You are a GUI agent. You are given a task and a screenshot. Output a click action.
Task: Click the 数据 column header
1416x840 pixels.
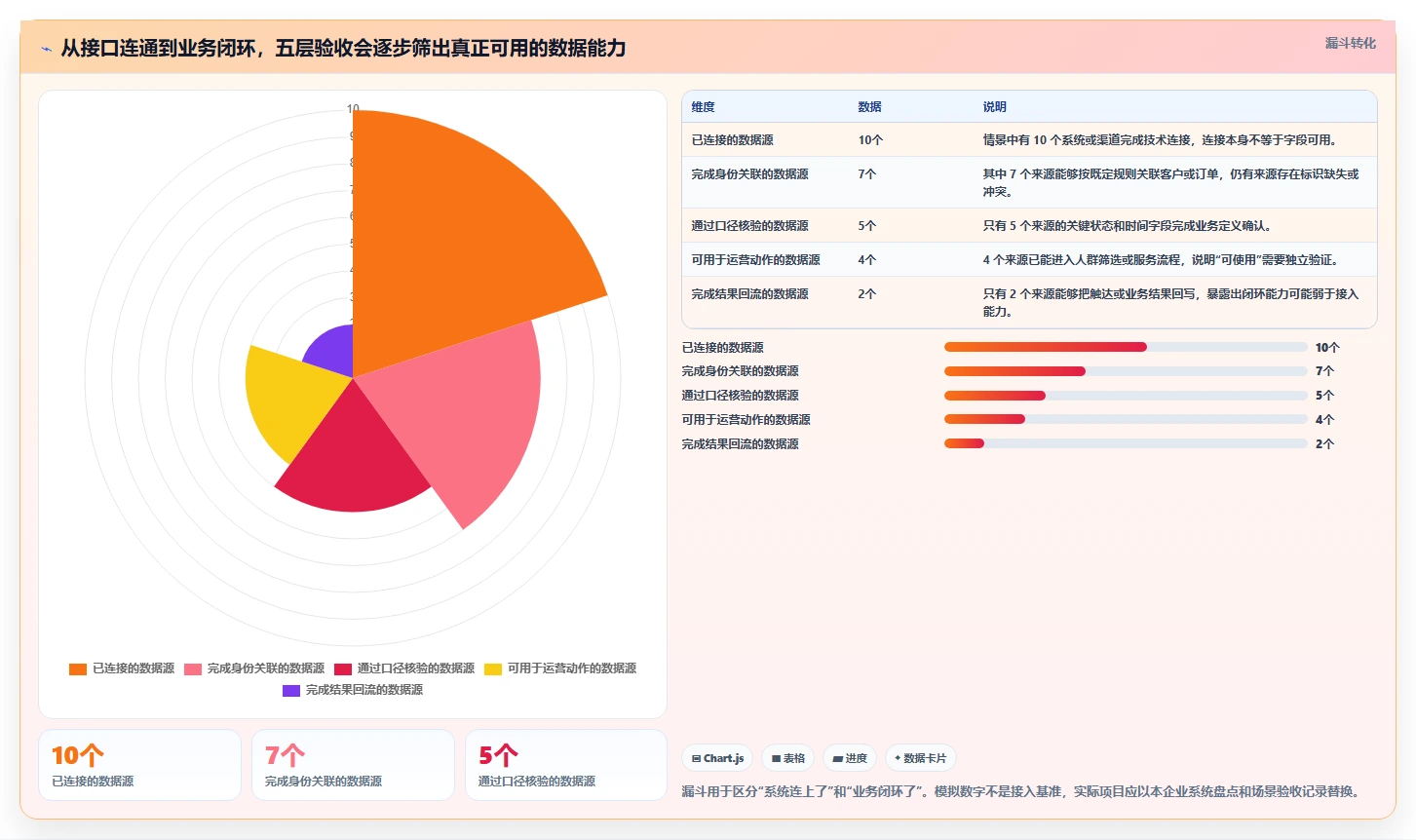pos(869,107)
